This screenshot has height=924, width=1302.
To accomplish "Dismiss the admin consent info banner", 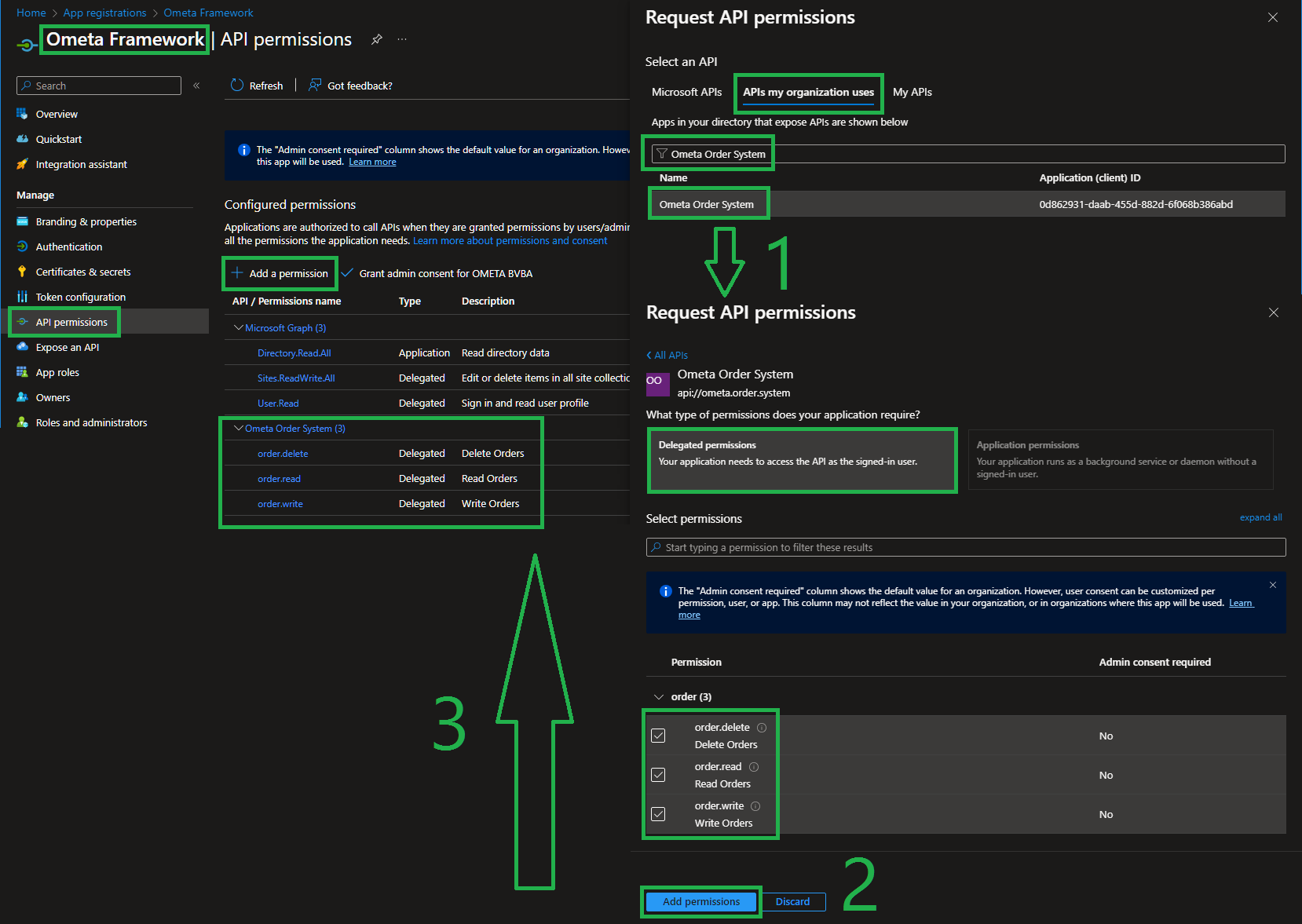I will pos(1273,585).
